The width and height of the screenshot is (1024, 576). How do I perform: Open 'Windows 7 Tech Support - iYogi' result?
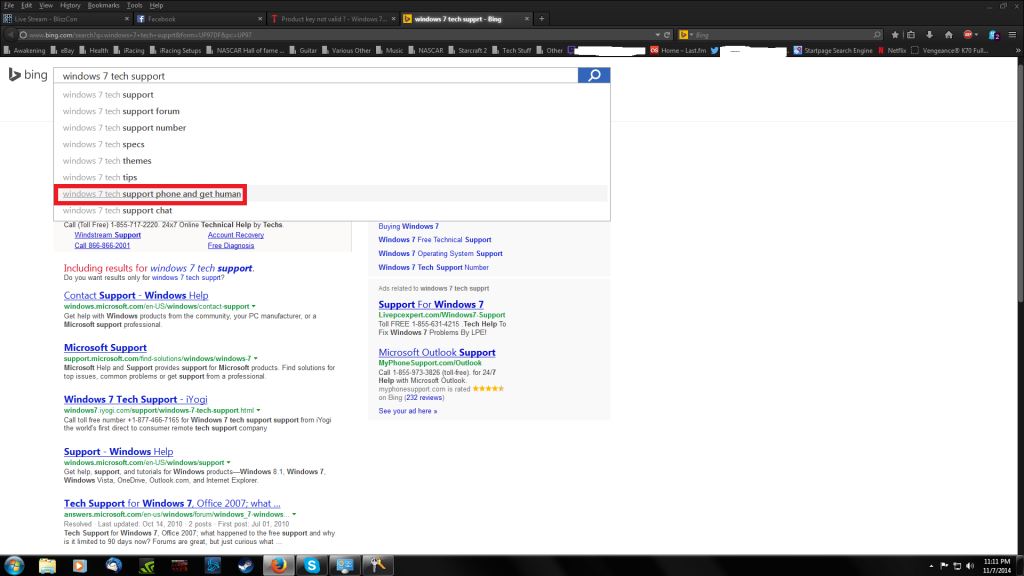click(136, 399)
